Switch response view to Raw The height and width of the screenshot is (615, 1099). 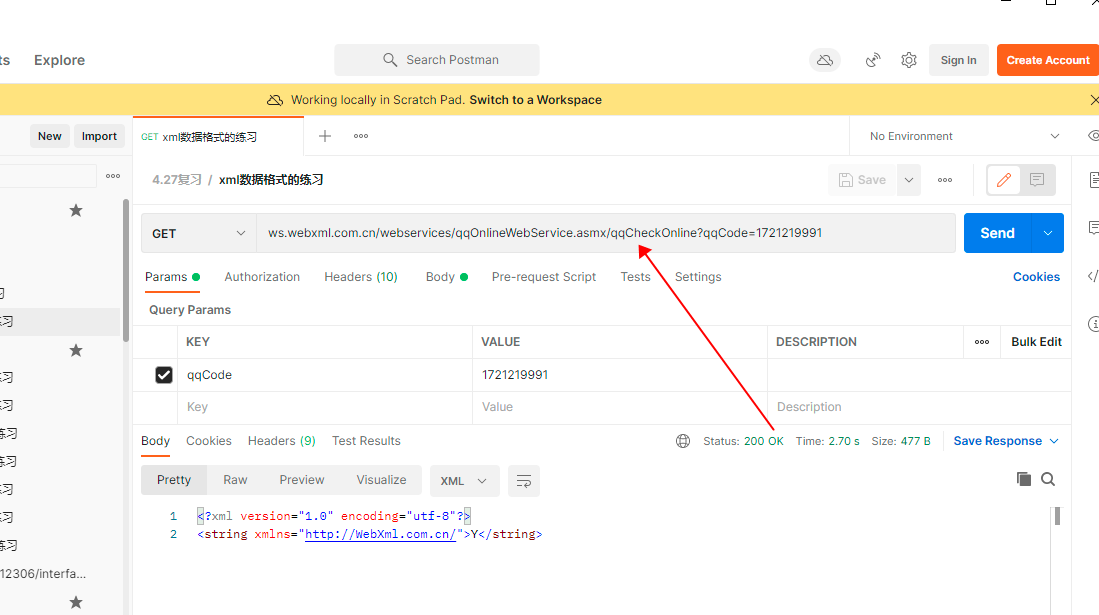tap(235, 480)
